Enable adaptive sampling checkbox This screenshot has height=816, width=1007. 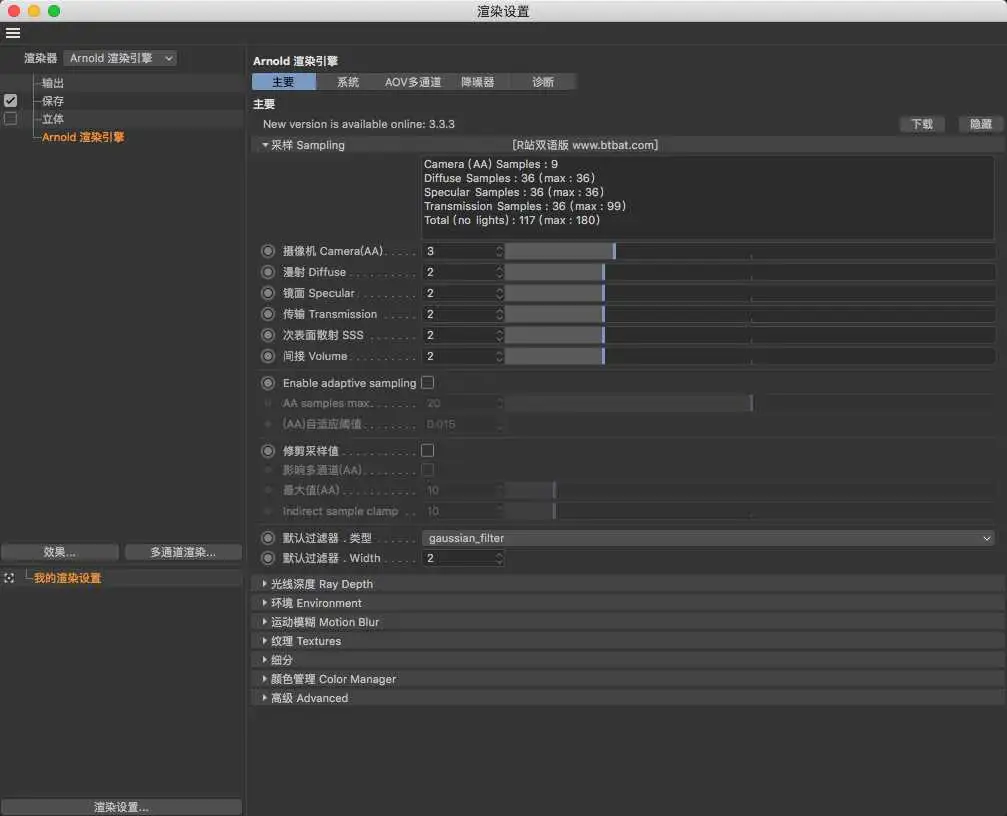(427, 383)
